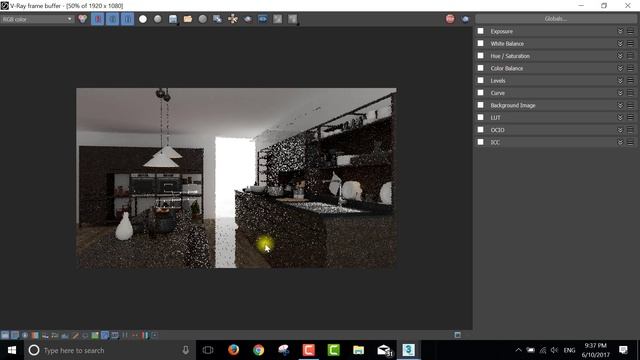640x360 pixels.
Task: Open the Curve options menu icon
Action: (630, 93)
